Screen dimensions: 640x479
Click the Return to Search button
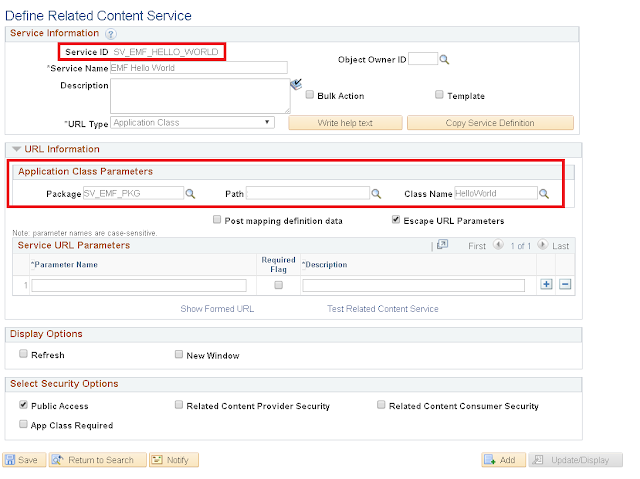(x=94, y=460)
